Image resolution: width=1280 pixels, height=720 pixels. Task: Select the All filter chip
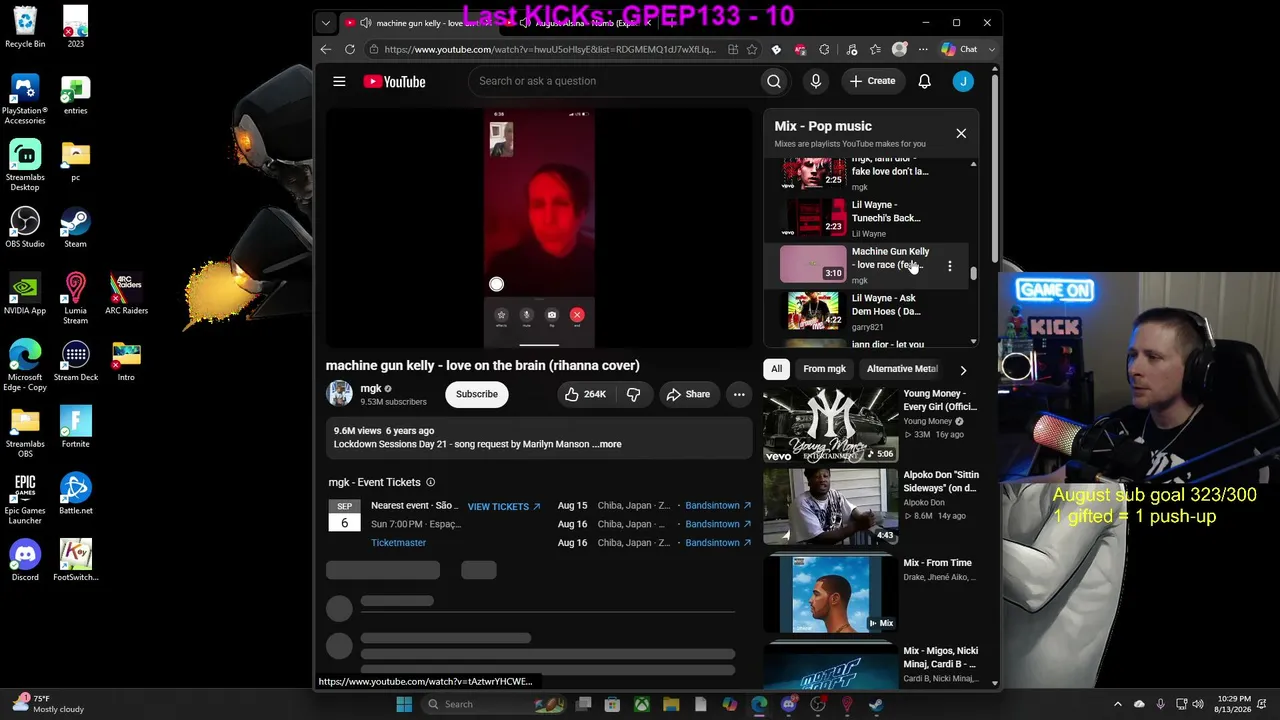pyautogui.click(x=776, y=369)
